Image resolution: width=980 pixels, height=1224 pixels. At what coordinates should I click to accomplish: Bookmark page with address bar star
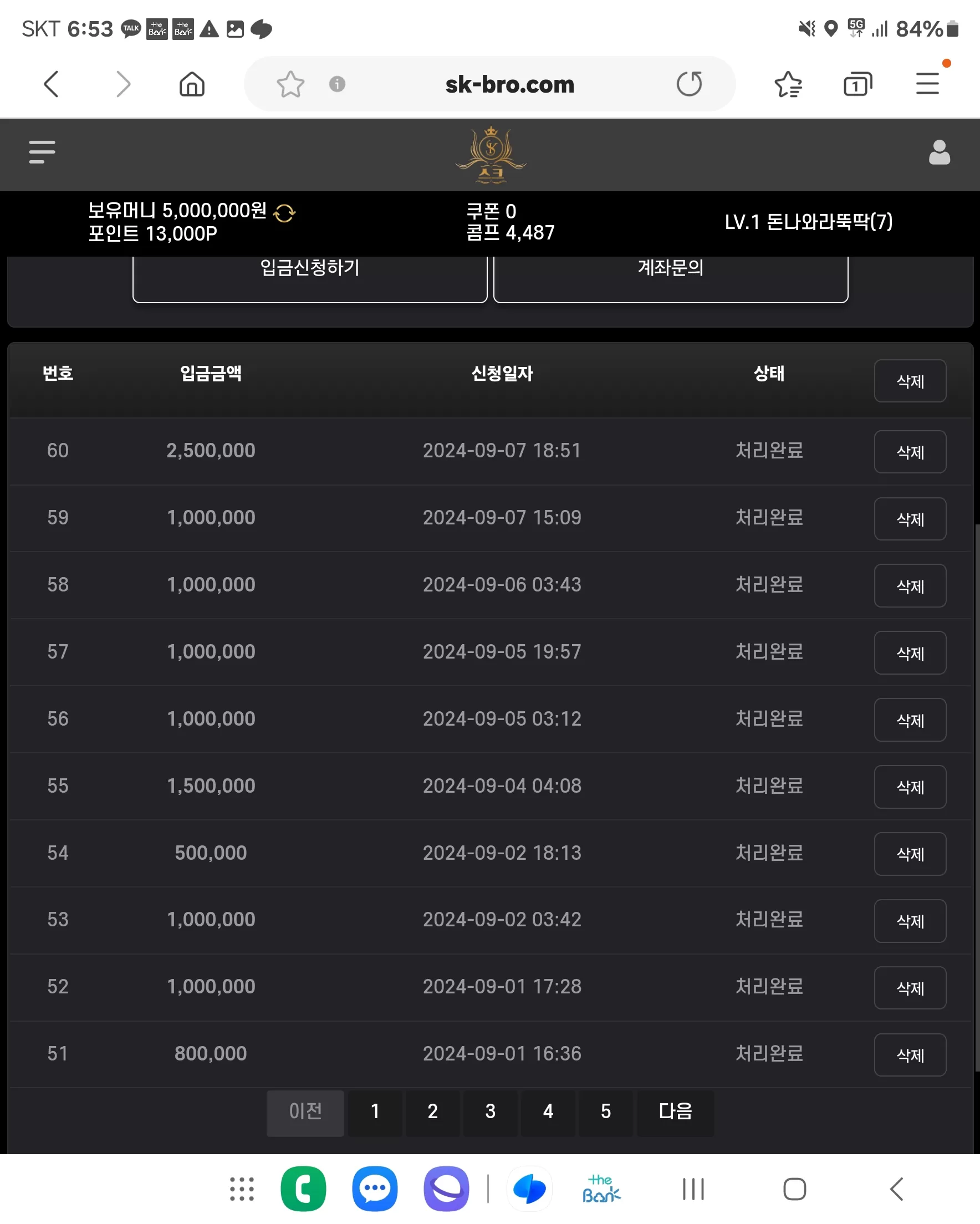tap(290, 84)
